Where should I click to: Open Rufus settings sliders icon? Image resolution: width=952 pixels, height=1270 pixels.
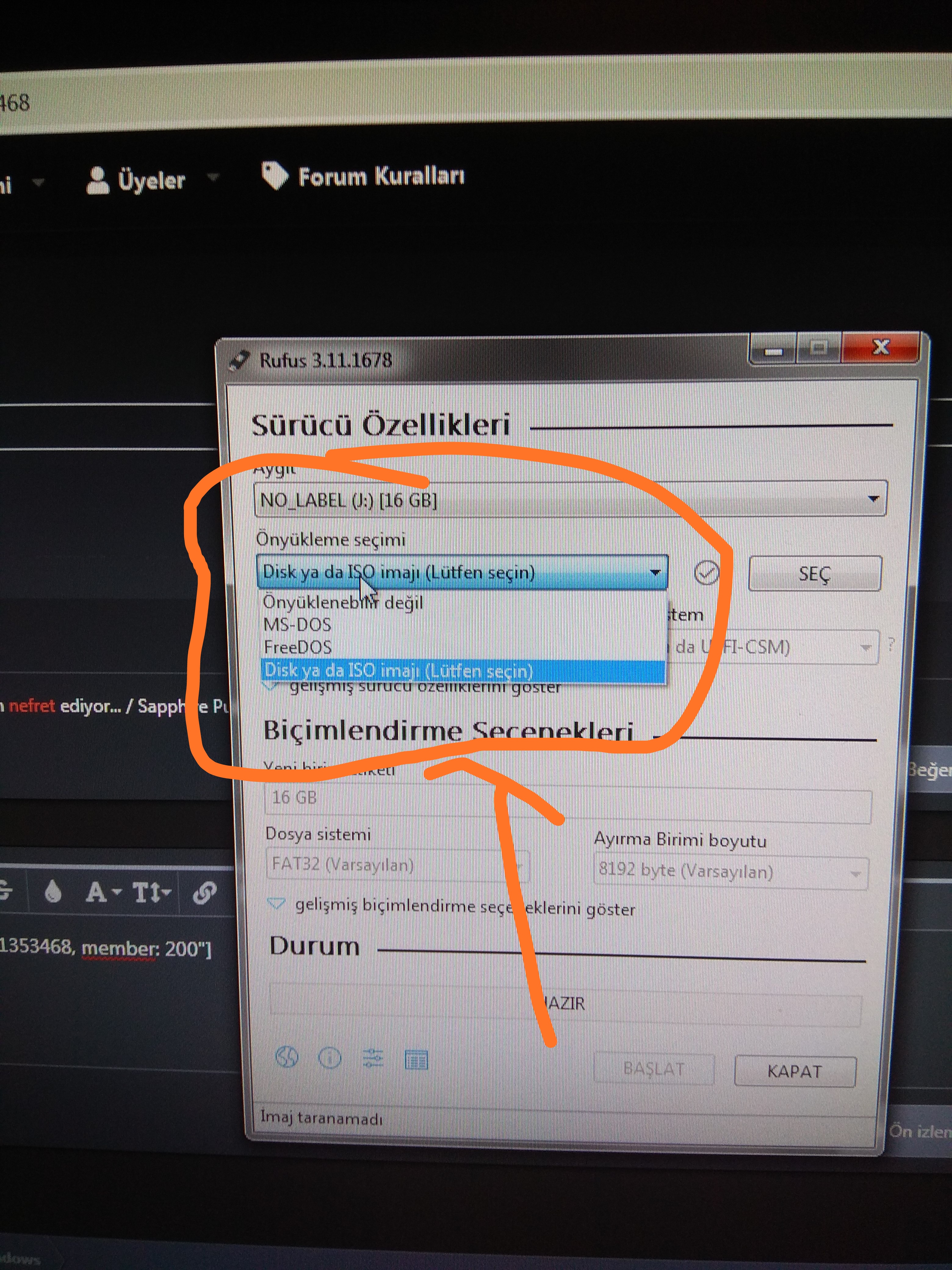(373, 1058)
